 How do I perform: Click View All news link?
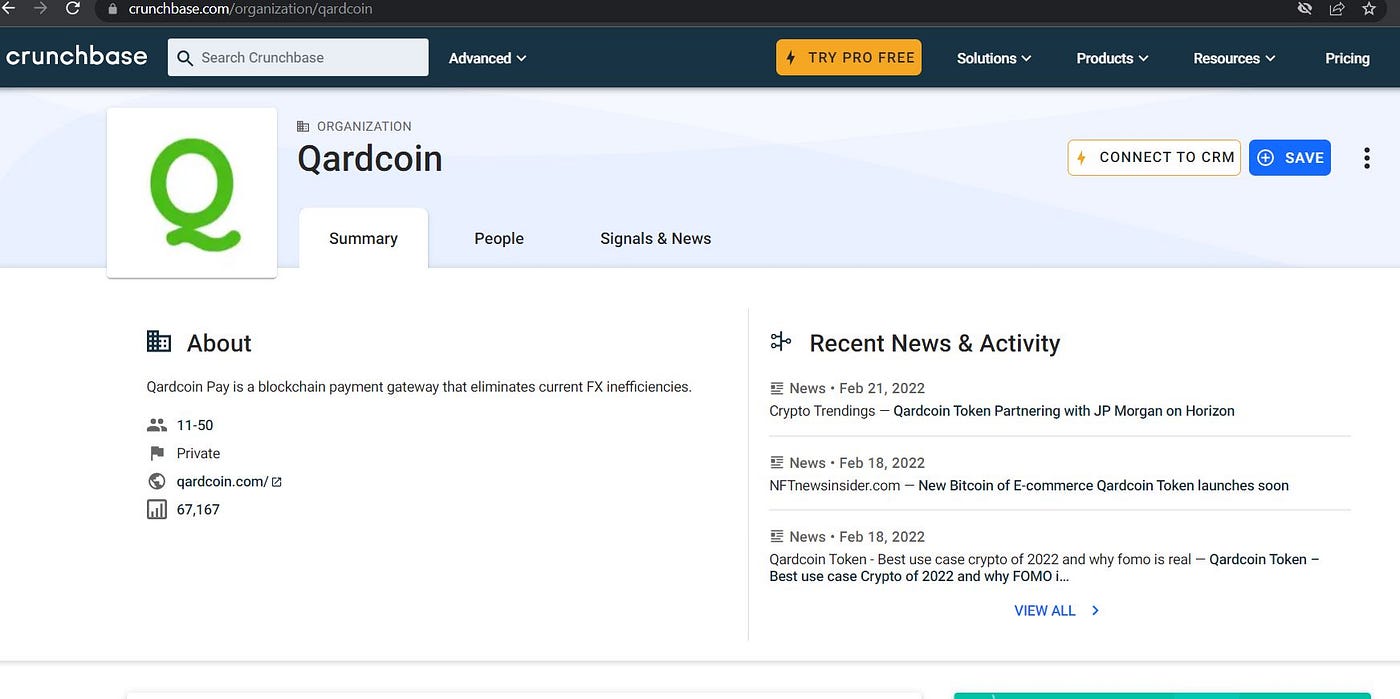coord(1045,610)
